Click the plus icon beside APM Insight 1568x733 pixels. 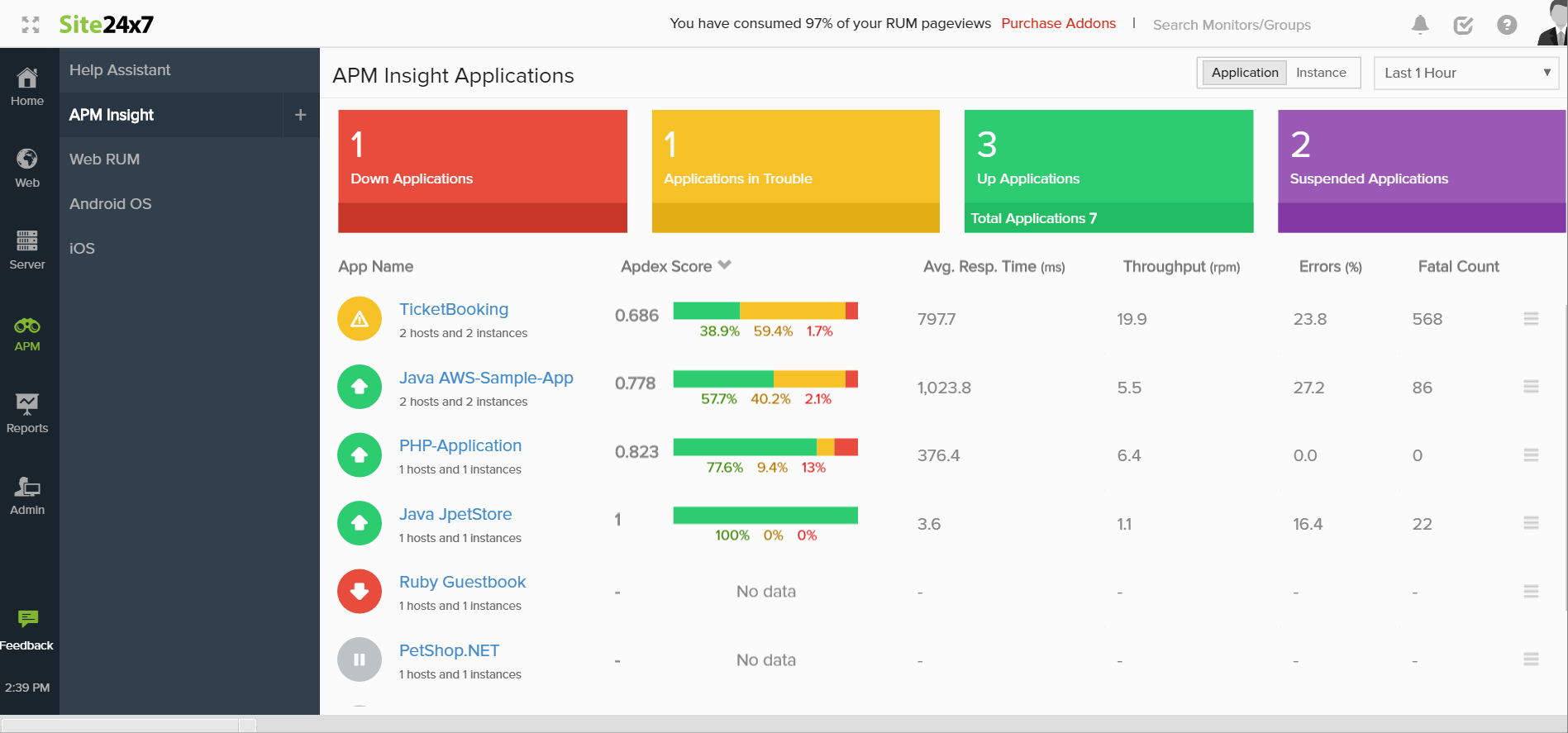pos(301,115)
